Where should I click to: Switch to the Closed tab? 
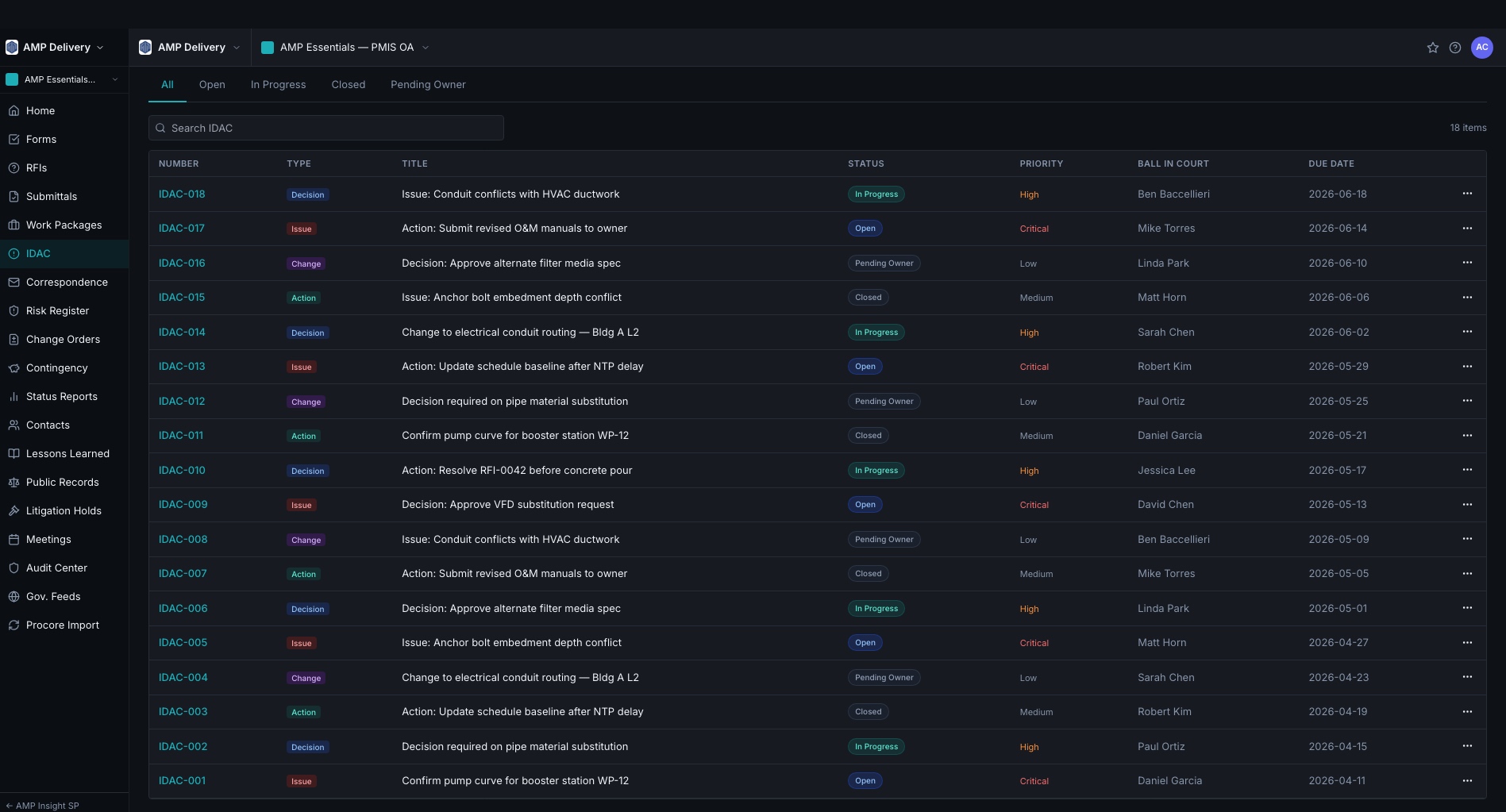coord(349,85)
